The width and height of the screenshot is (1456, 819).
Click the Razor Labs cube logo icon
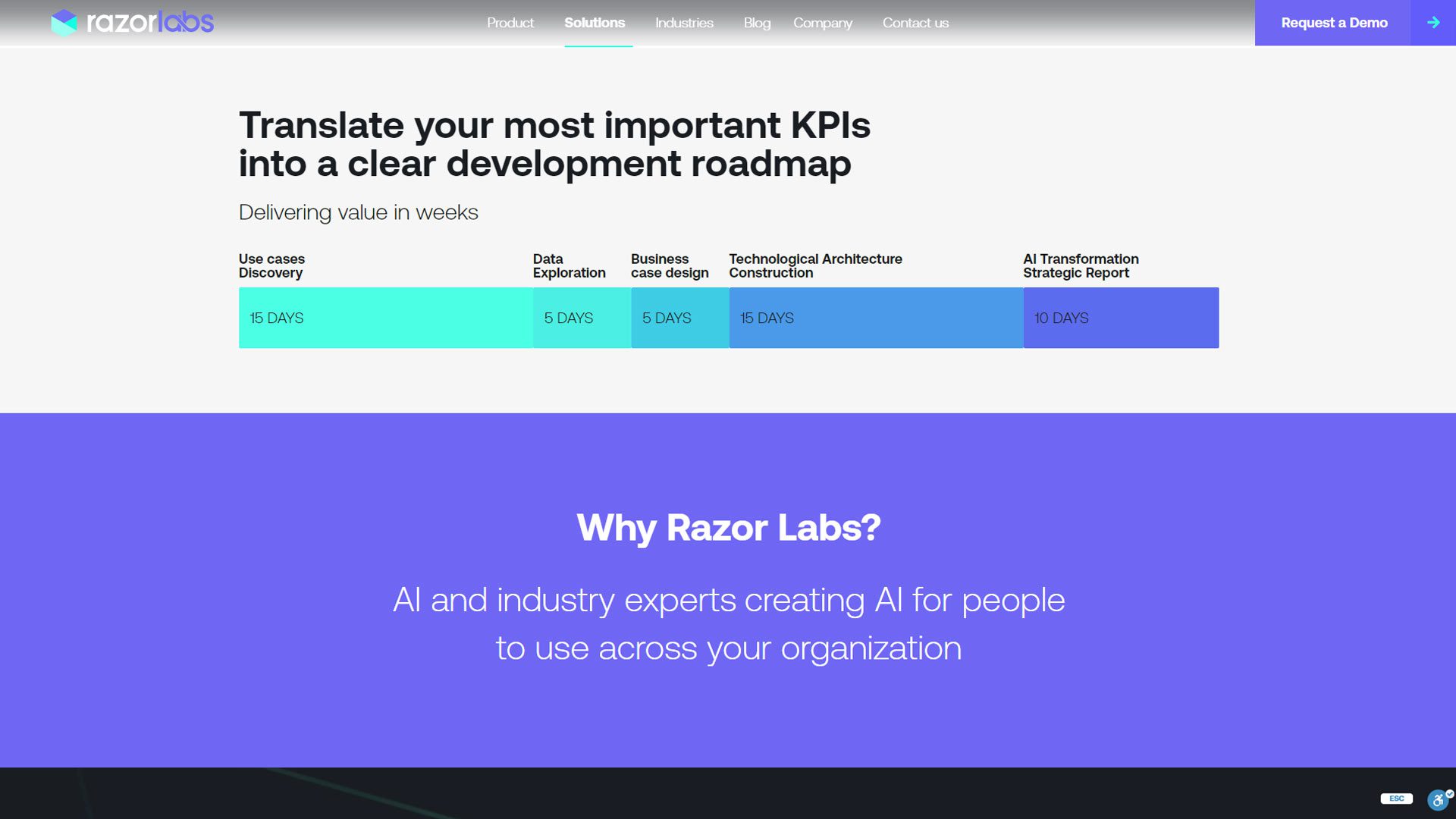pyautogui.click(x=64, y=23)
